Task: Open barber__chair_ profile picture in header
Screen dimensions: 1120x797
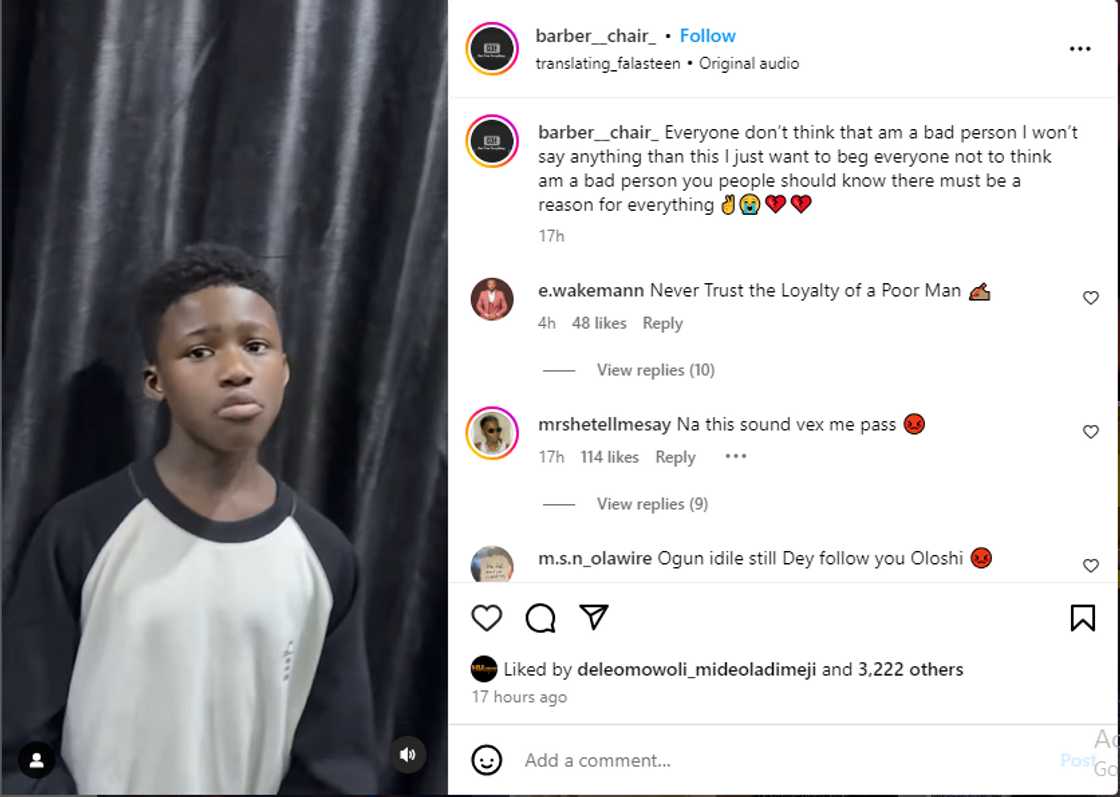Action: pos(492,49)
